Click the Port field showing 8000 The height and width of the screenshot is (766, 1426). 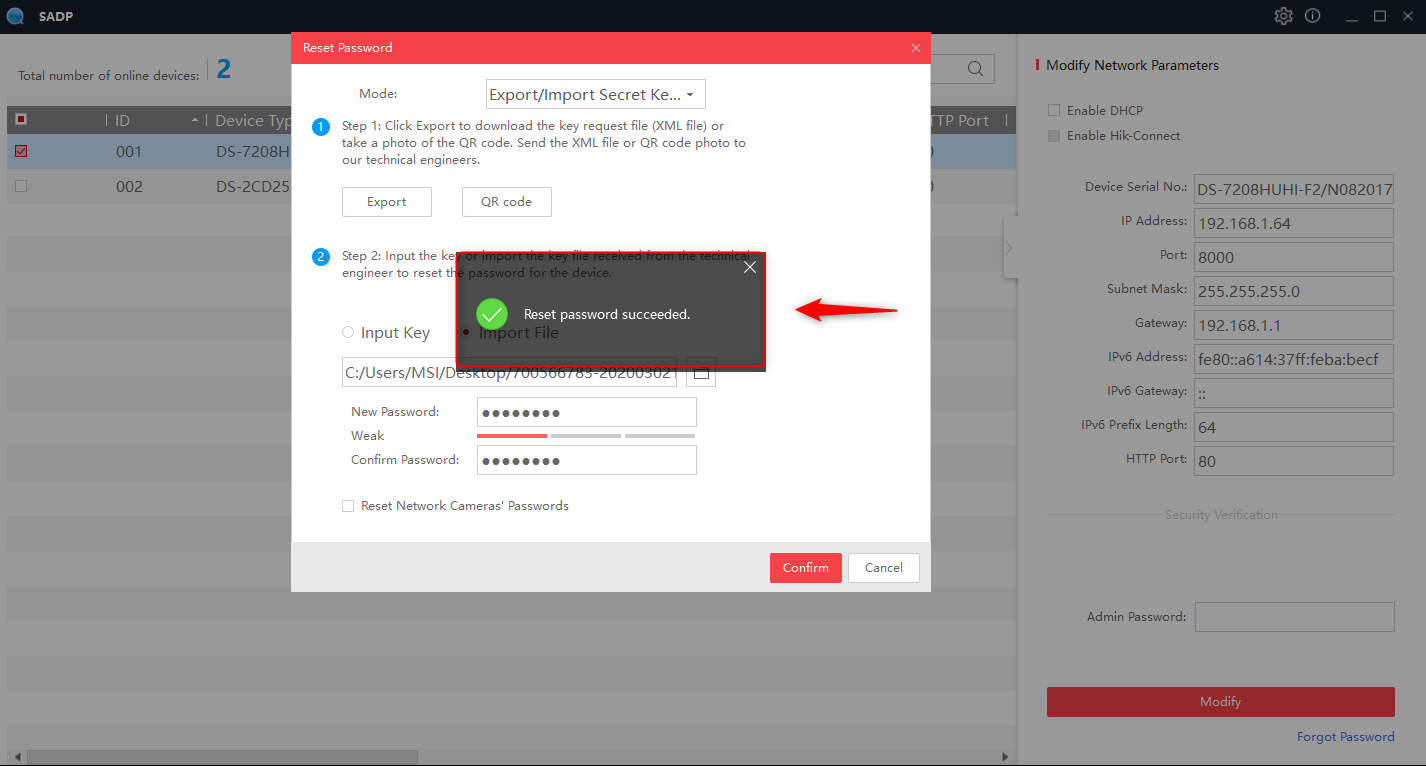click(x=1294, y=257)
